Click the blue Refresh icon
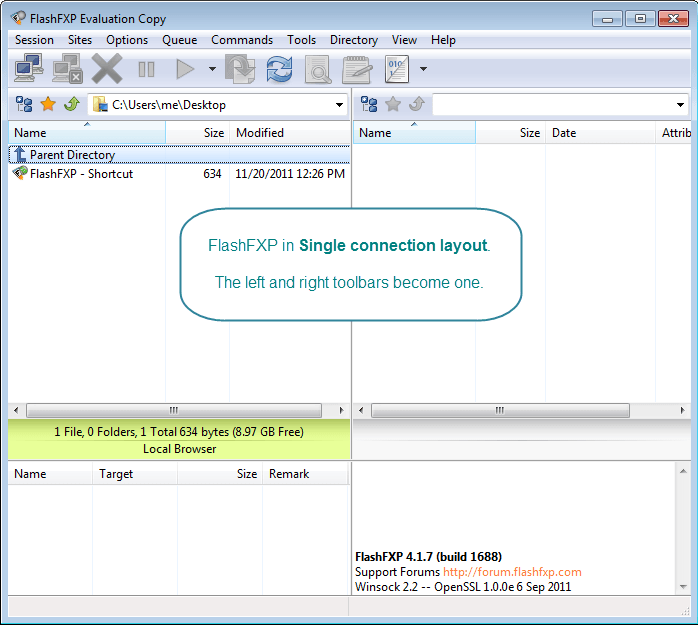 point(279,69)
